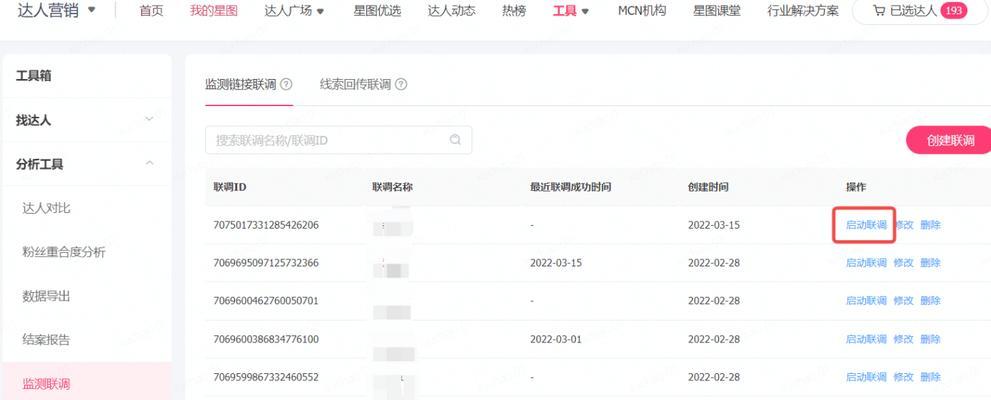Click 删除 for ID 7075017331285426206

tap(930, 225)
